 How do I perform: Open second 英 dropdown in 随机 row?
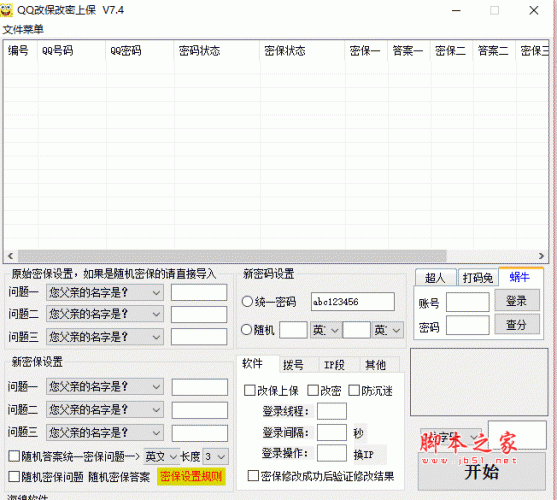[x=388, y=330]
